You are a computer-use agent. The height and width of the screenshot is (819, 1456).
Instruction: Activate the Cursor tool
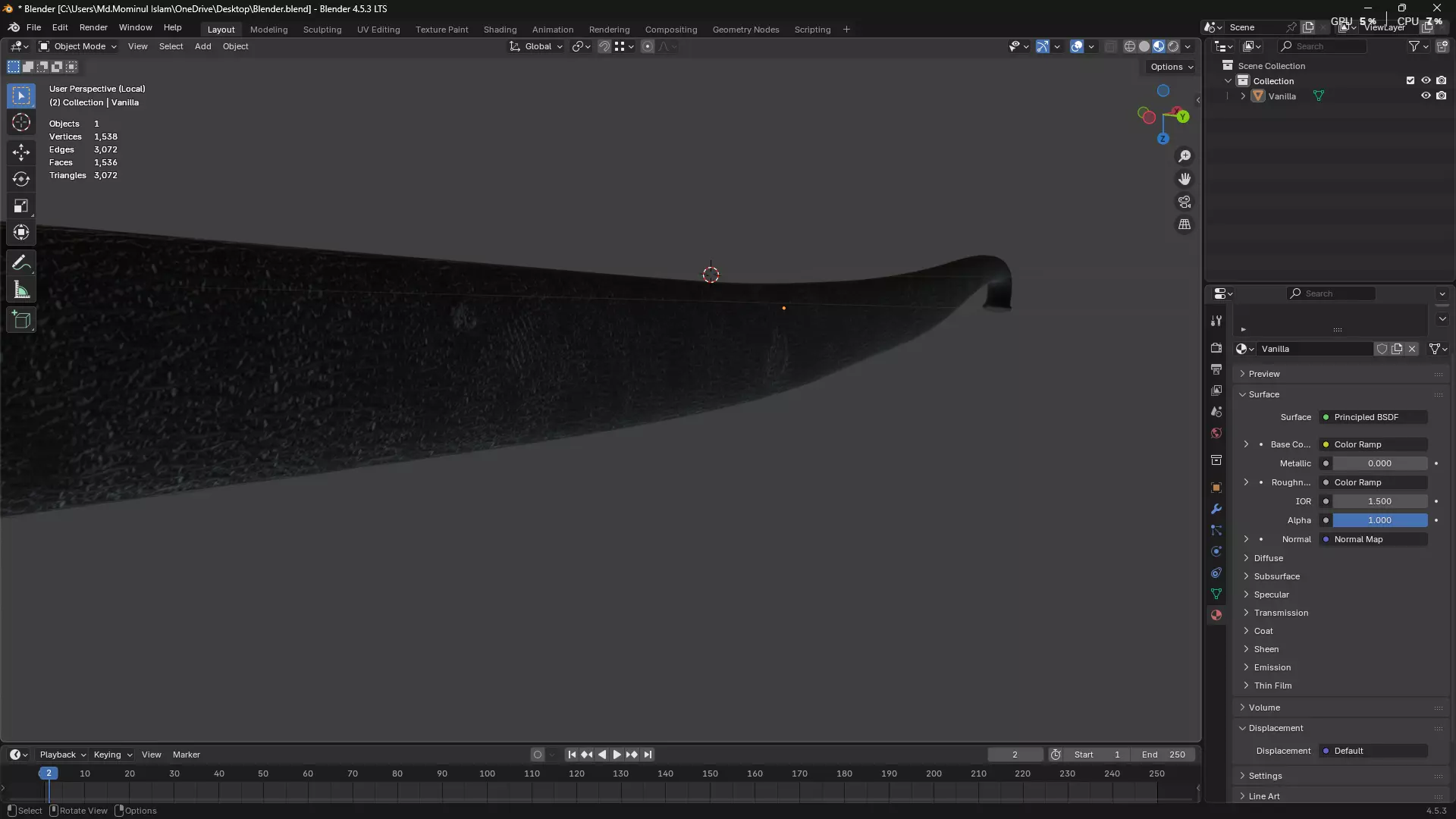[21, 123]
